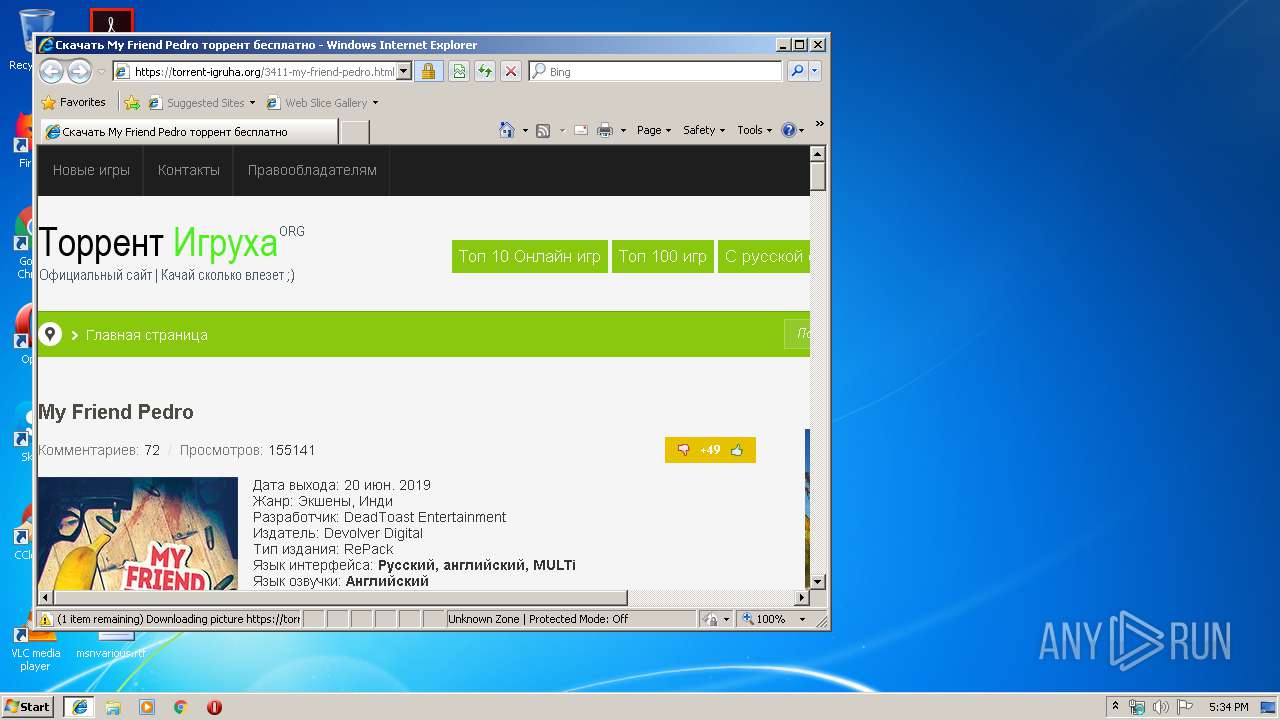Expand address bar URL dropdown
Image resolution: width=1280 pixels, height=720 pixels.
404,71
